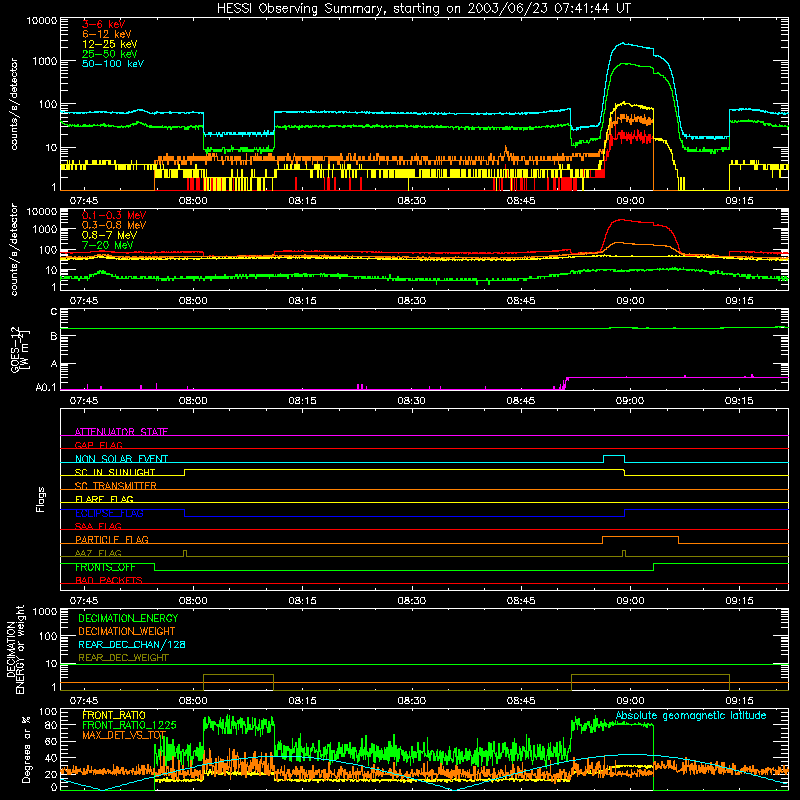
Task: Click the 09:15 time tick below the GOES panel
Action: [x=739, y=401]
